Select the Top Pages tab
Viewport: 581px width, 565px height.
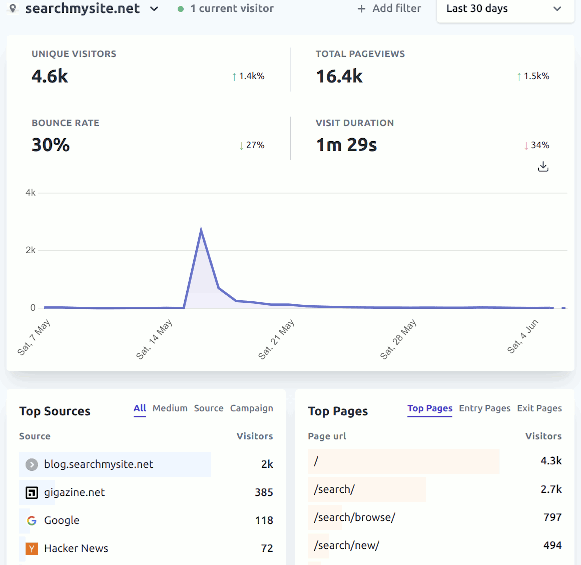point(430,408)
